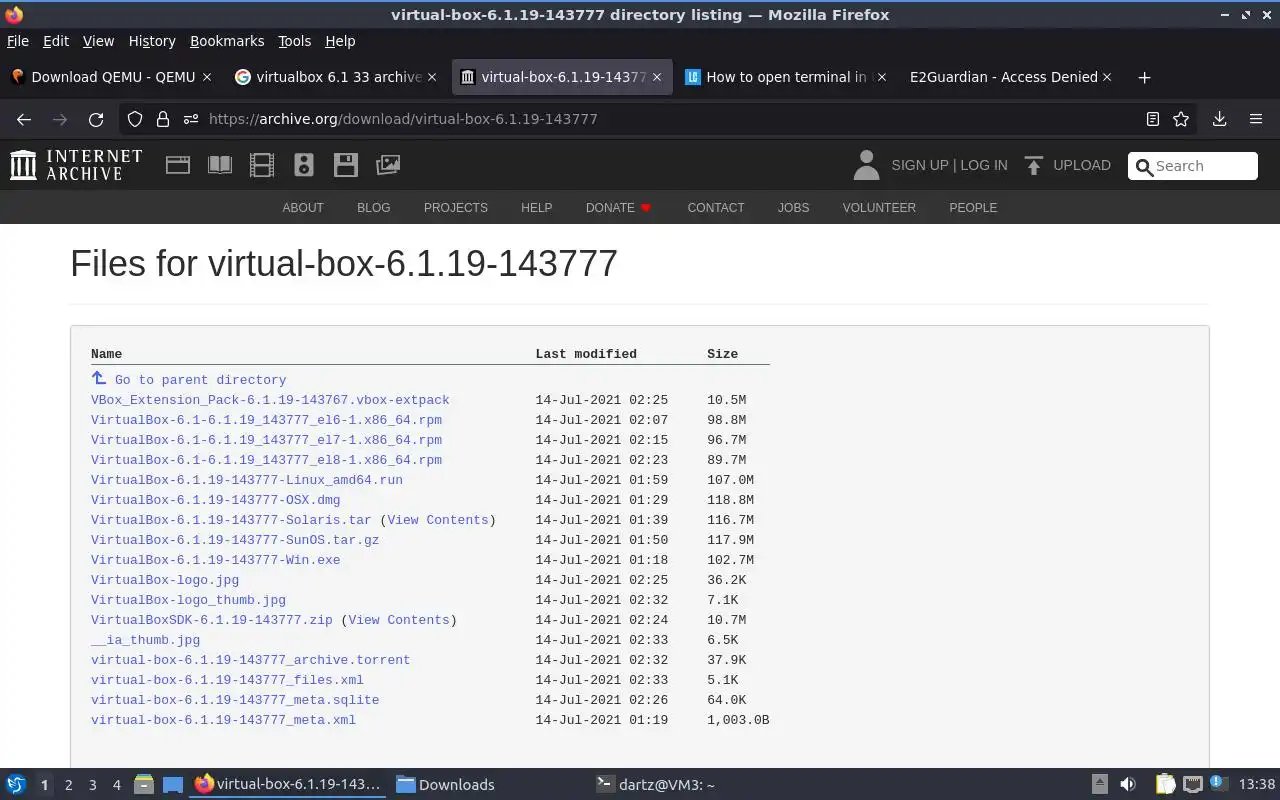
Task: Open the History menu
Action: (152, 41)
